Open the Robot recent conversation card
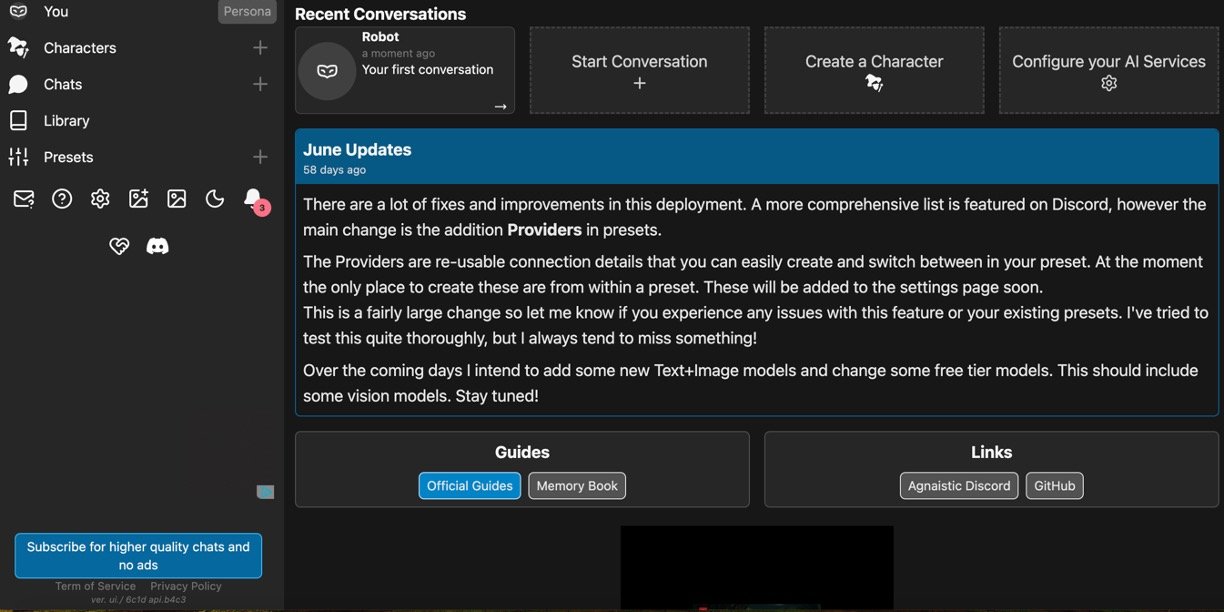Viewport: 1224px width, 612px height. 405,70
